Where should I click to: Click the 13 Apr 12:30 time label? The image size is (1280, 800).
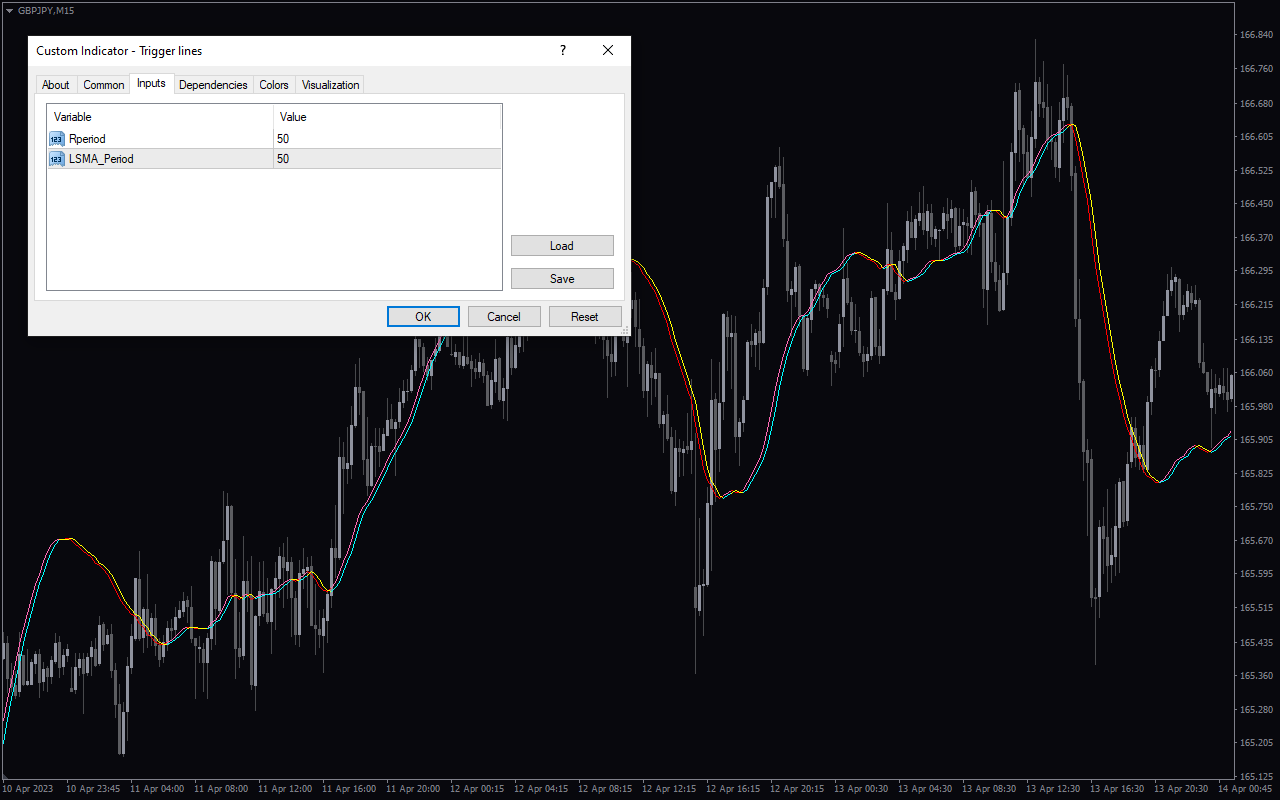point(1053,789)
